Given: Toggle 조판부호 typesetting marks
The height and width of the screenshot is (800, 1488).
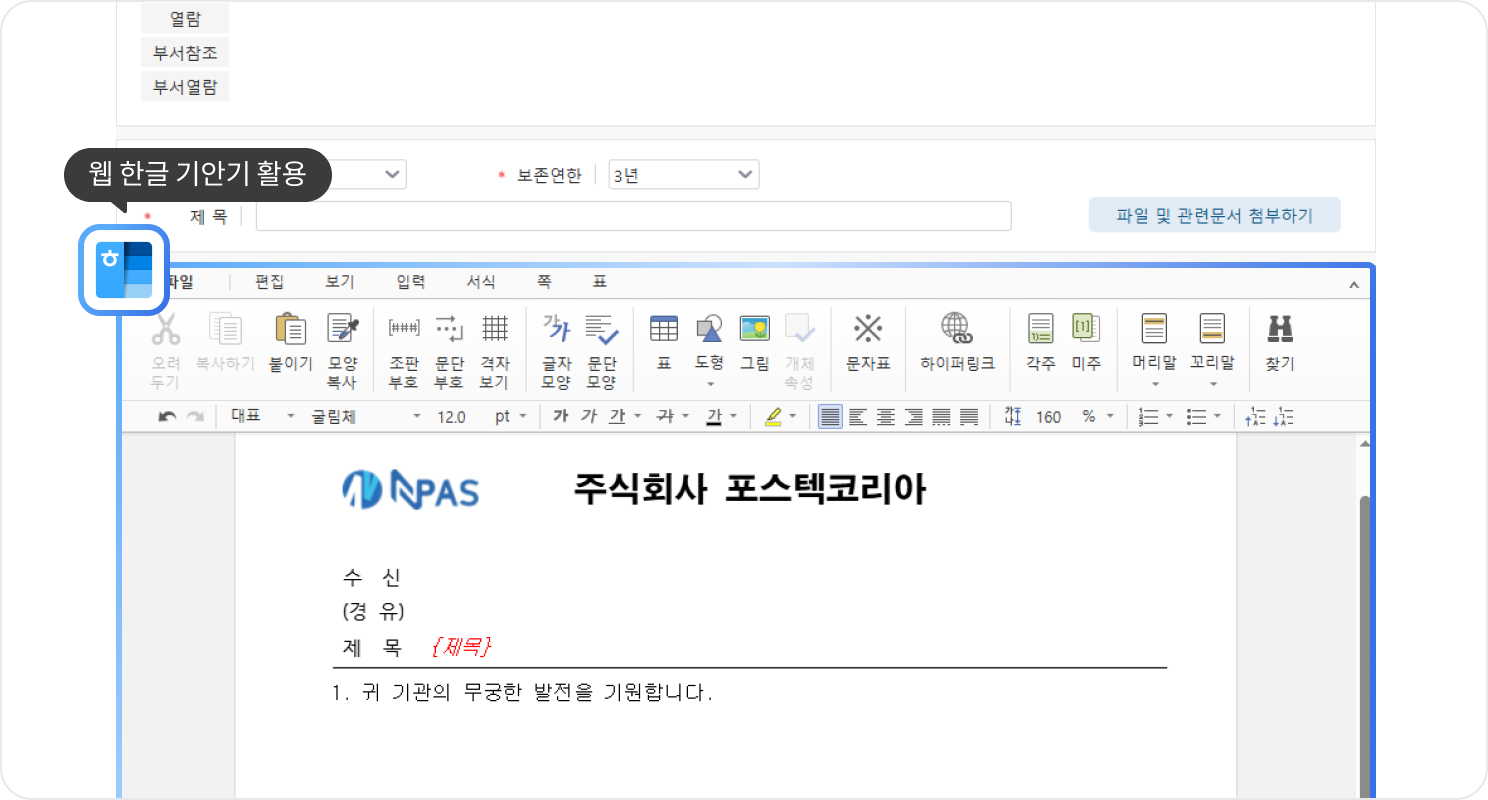Looking at the screenshot, I should point(403,350).
